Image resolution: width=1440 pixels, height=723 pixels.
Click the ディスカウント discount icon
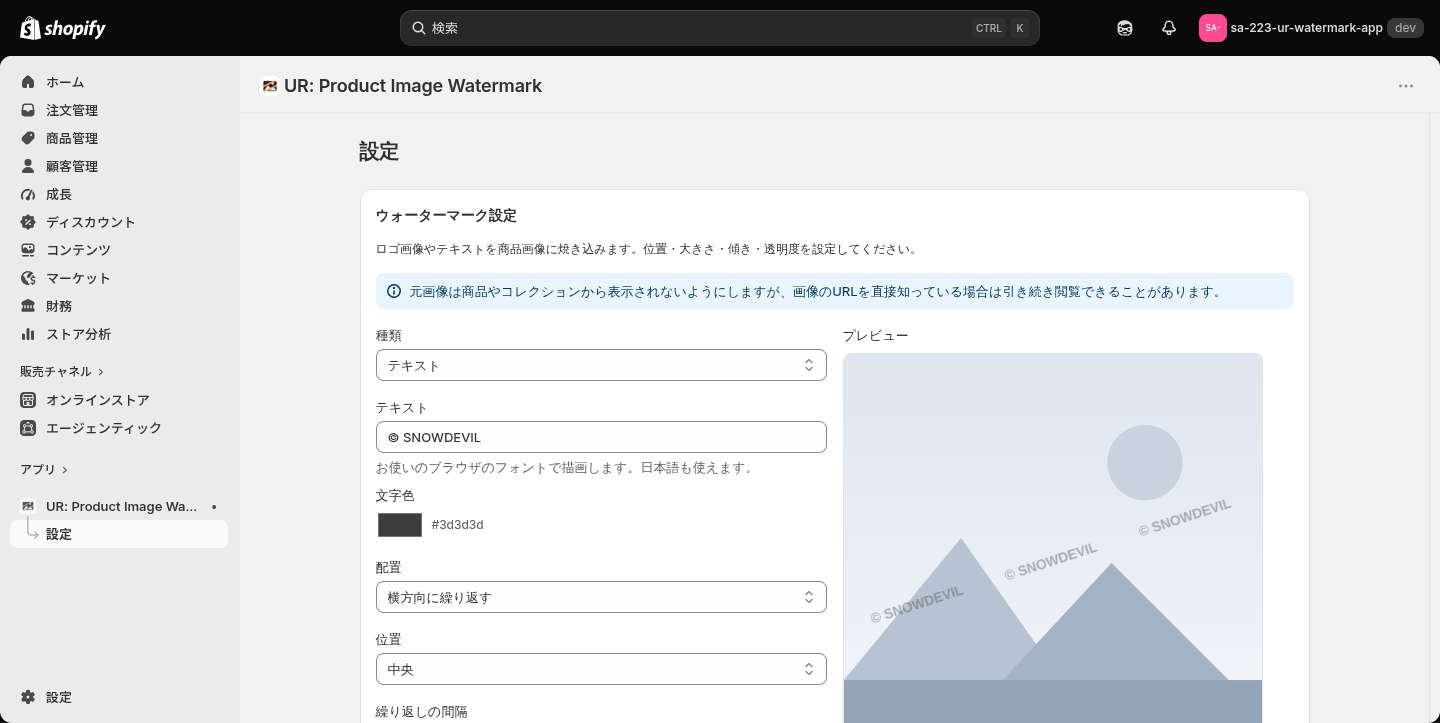coord(28,222)
